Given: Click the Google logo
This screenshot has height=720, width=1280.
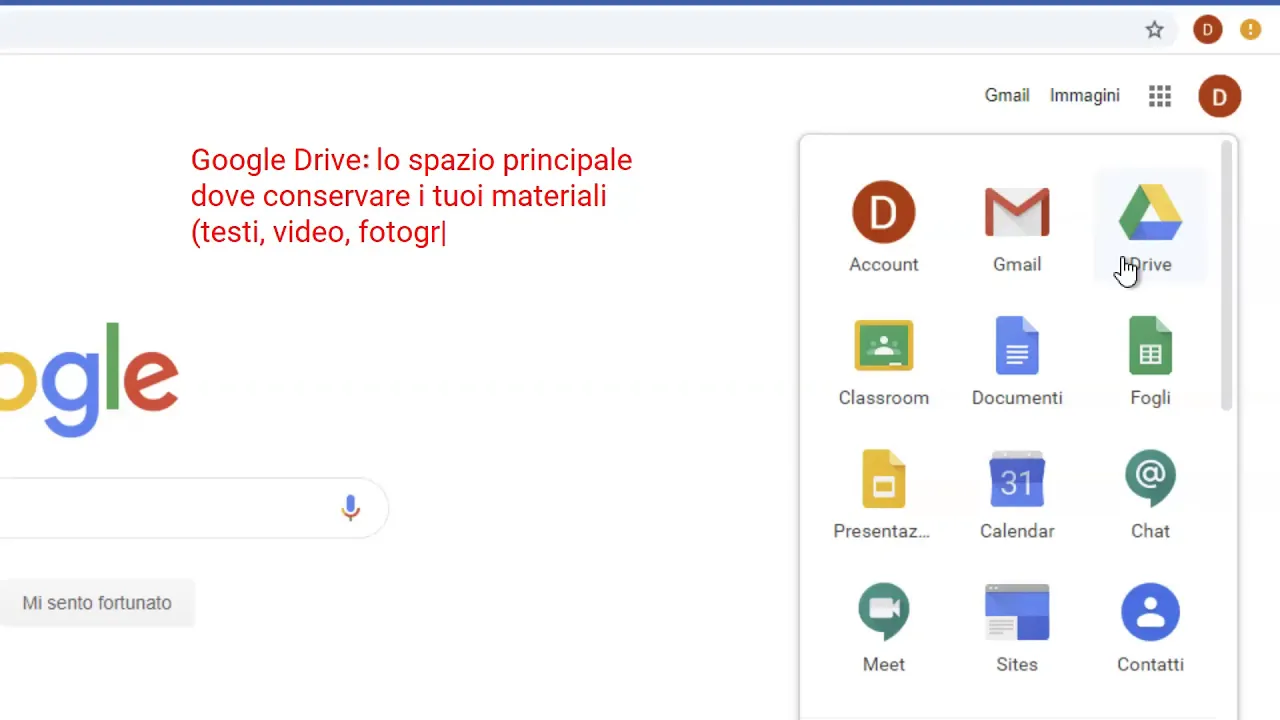Looking at the screenshot, I should point(88,378).
